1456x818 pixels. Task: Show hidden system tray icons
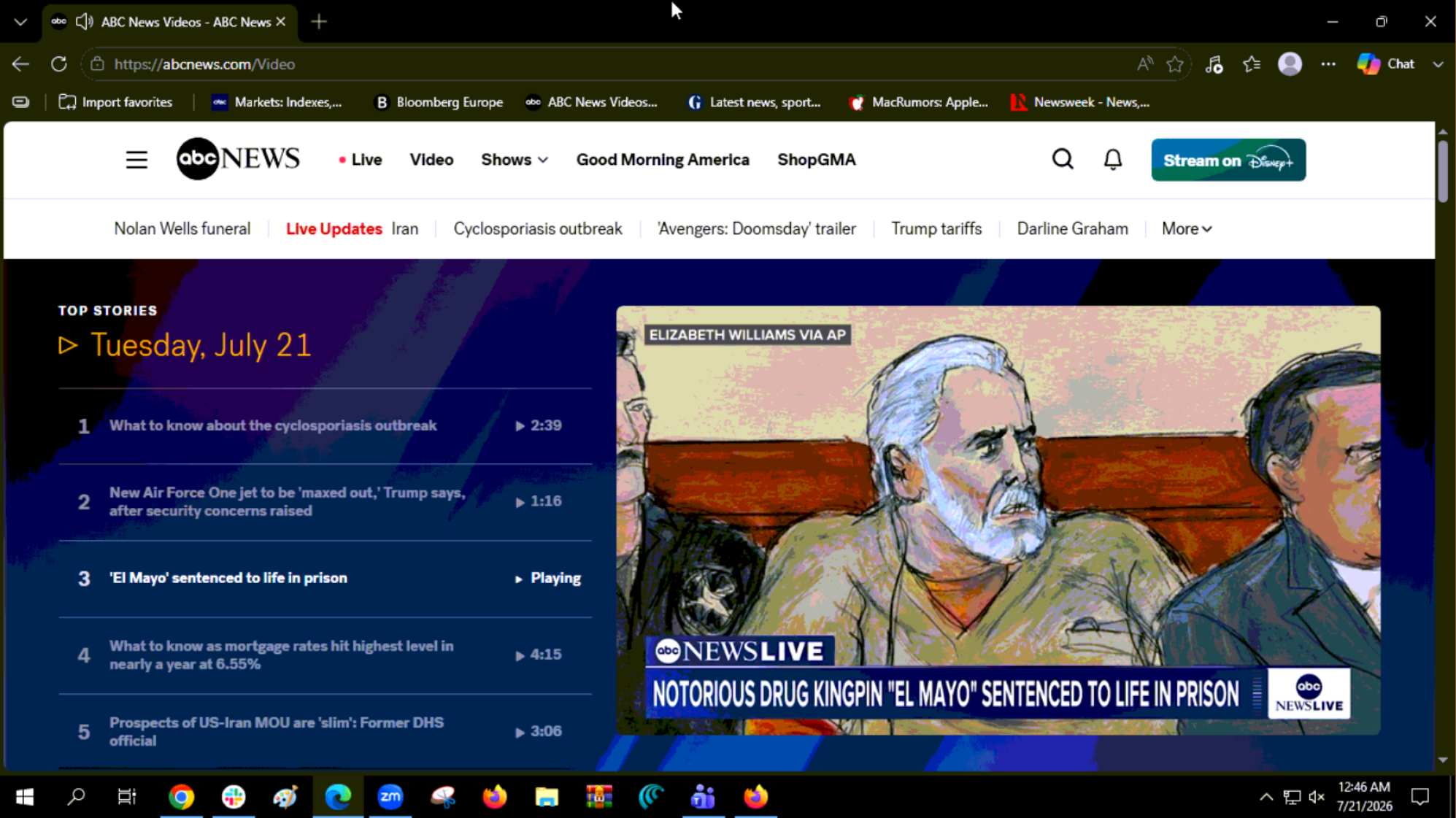tap(1266, 797)
